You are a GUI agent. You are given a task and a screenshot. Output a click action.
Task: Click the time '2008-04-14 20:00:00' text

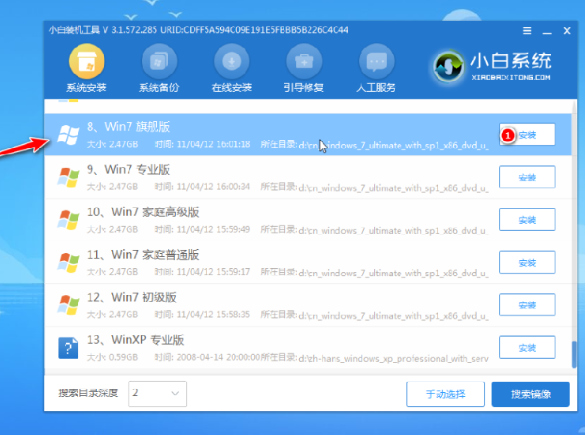[x=218, y=357]
